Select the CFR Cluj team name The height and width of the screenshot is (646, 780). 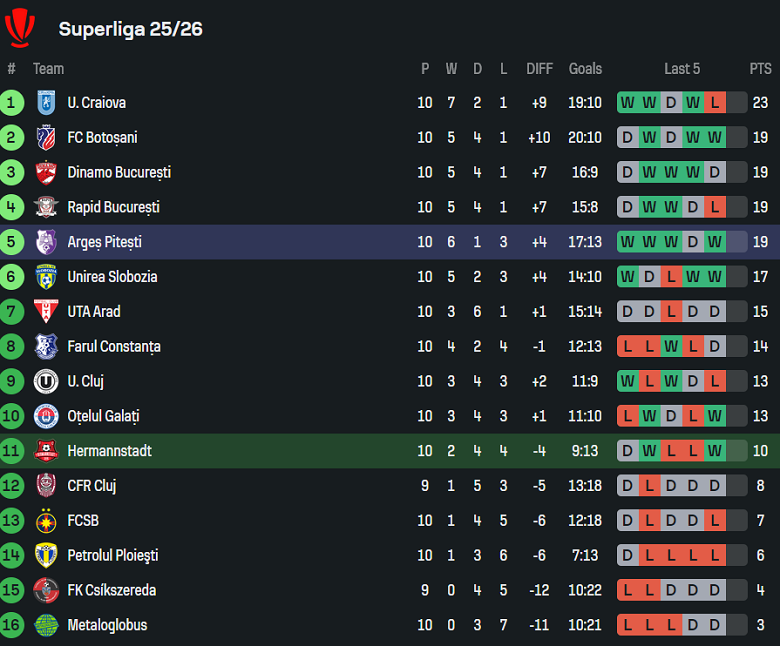[x=92, y=486]
